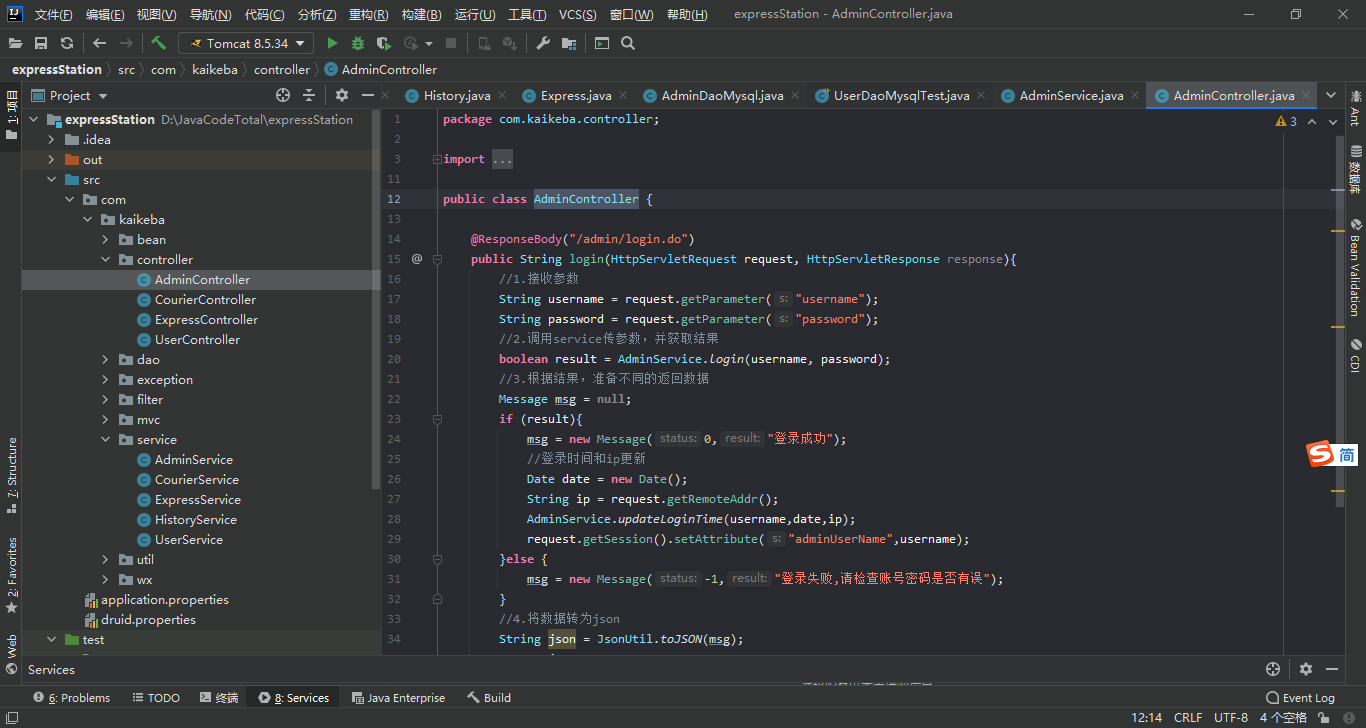Click the Sogou input method S icon

(1321, 454)
